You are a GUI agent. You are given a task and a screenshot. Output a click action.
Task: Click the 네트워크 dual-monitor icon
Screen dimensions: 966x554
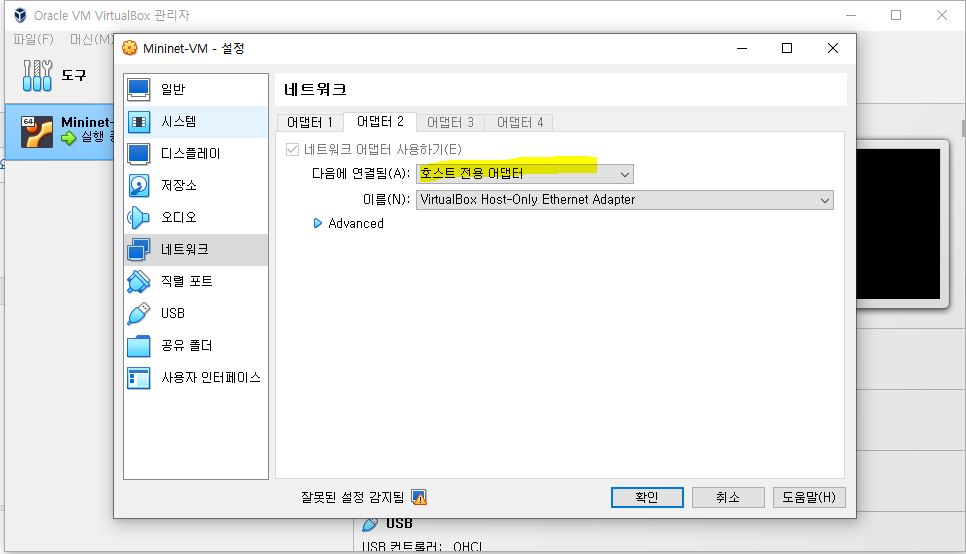pos(139,250)
